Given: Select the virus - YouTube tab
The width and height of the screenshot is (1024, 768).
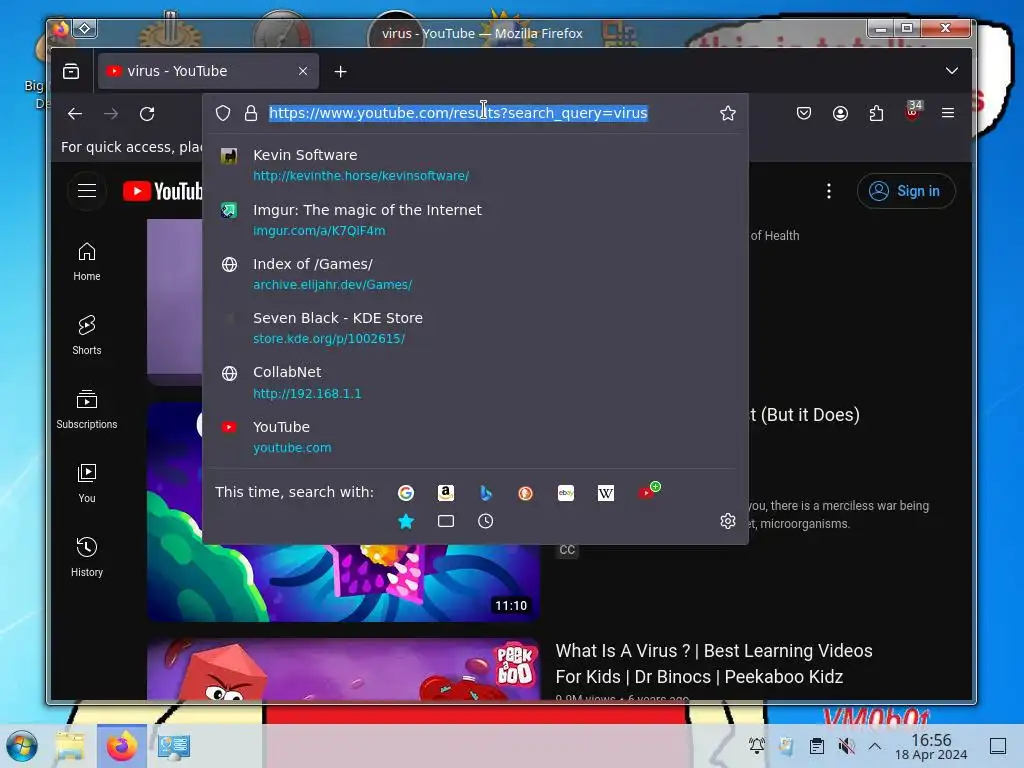Looking at the screenshot, I should pyautogui.click(x=208, y=71).
